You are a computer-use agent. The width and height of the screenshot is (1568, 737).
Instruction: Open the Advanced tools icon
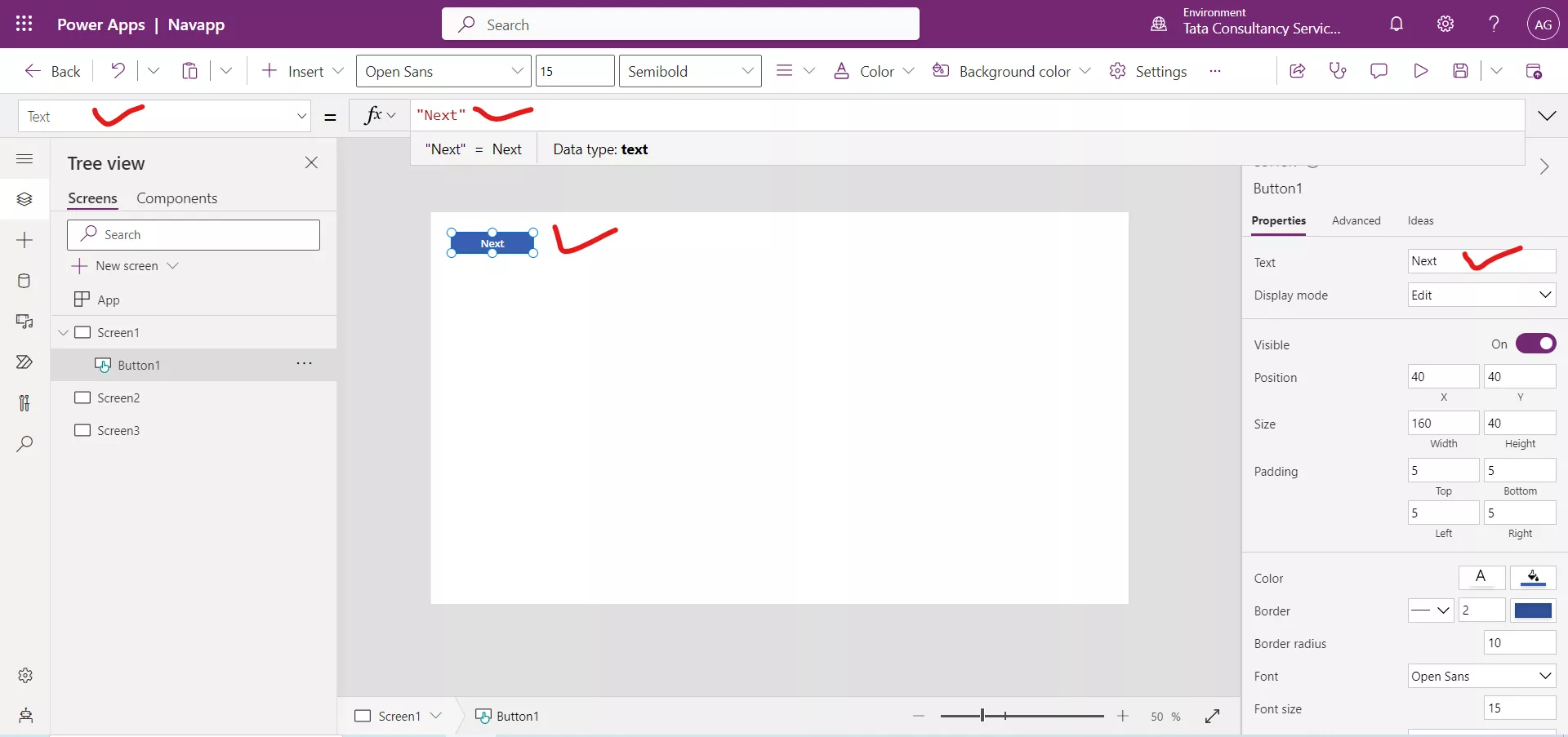[24, 403]
